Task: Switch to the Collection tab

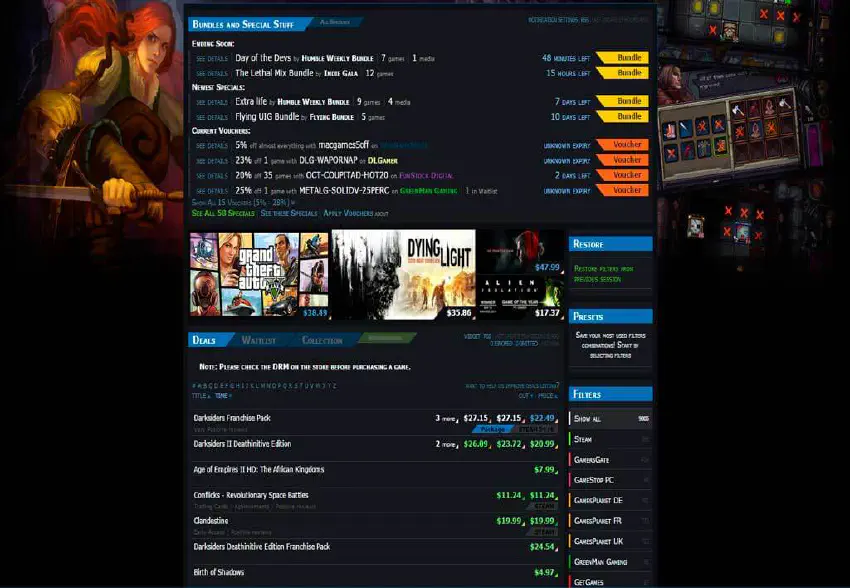Action: tap(322, 340)
